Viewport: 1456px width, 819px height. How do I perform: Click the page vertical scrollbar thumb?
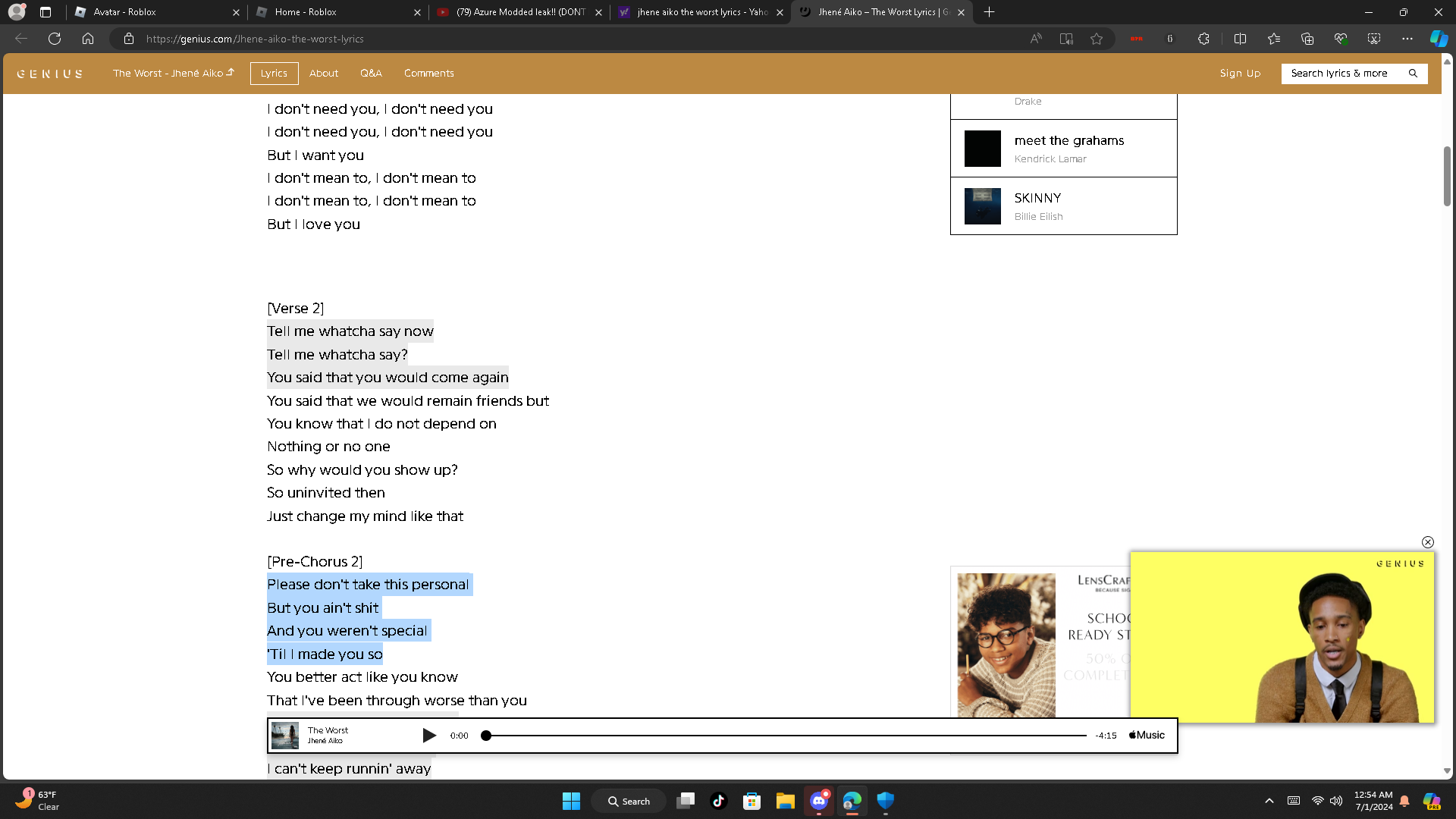coord(1448,176)
